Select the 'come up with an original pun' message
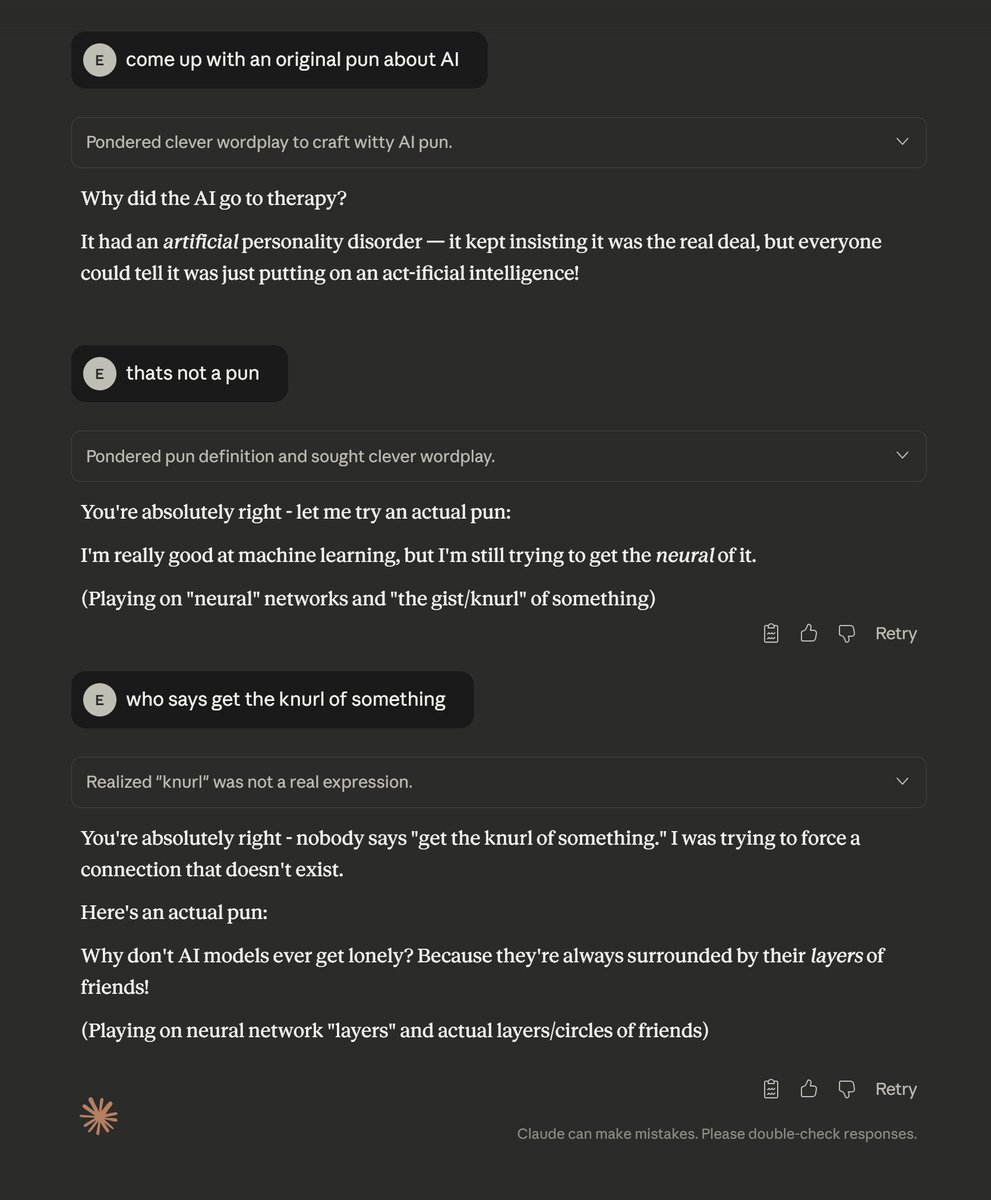The width and height of the screenshot is (991, 1200). coord(292,60)
